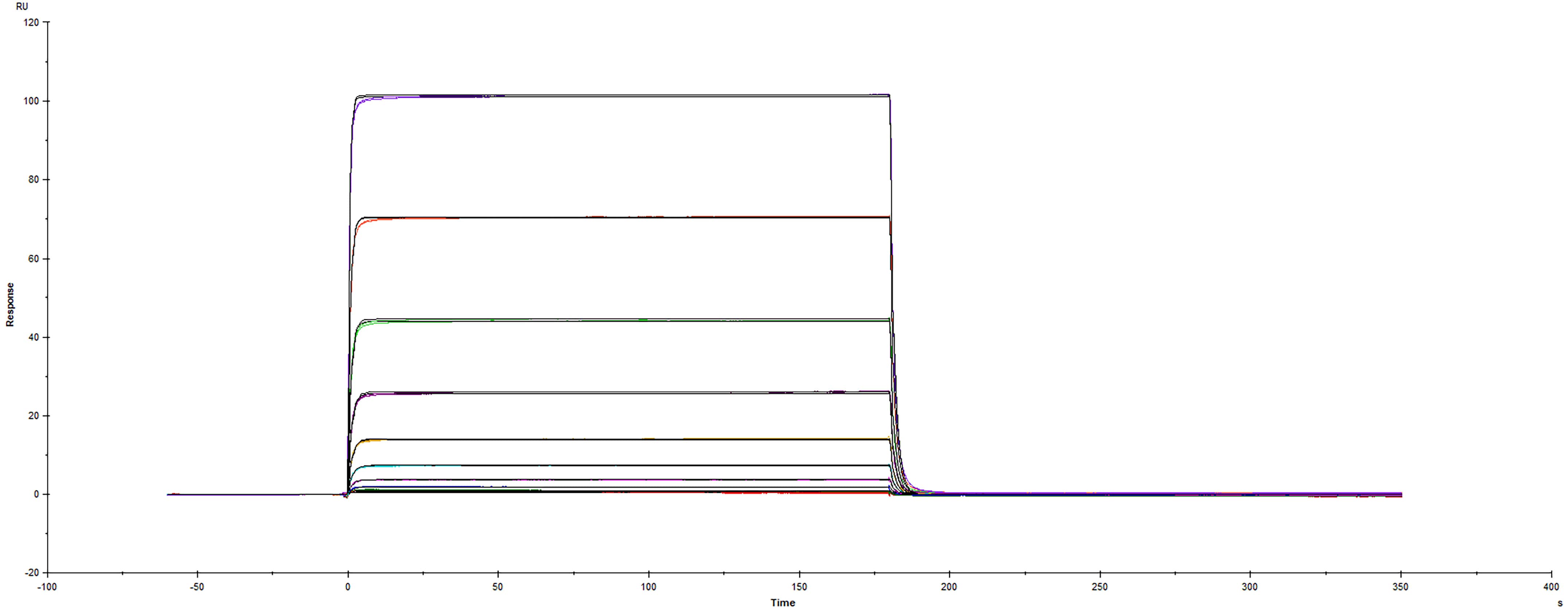This screenshot has height=609, width=1568.
Task: Click the 0 gridline position on Response axis
Action: [x=36, y=494]
